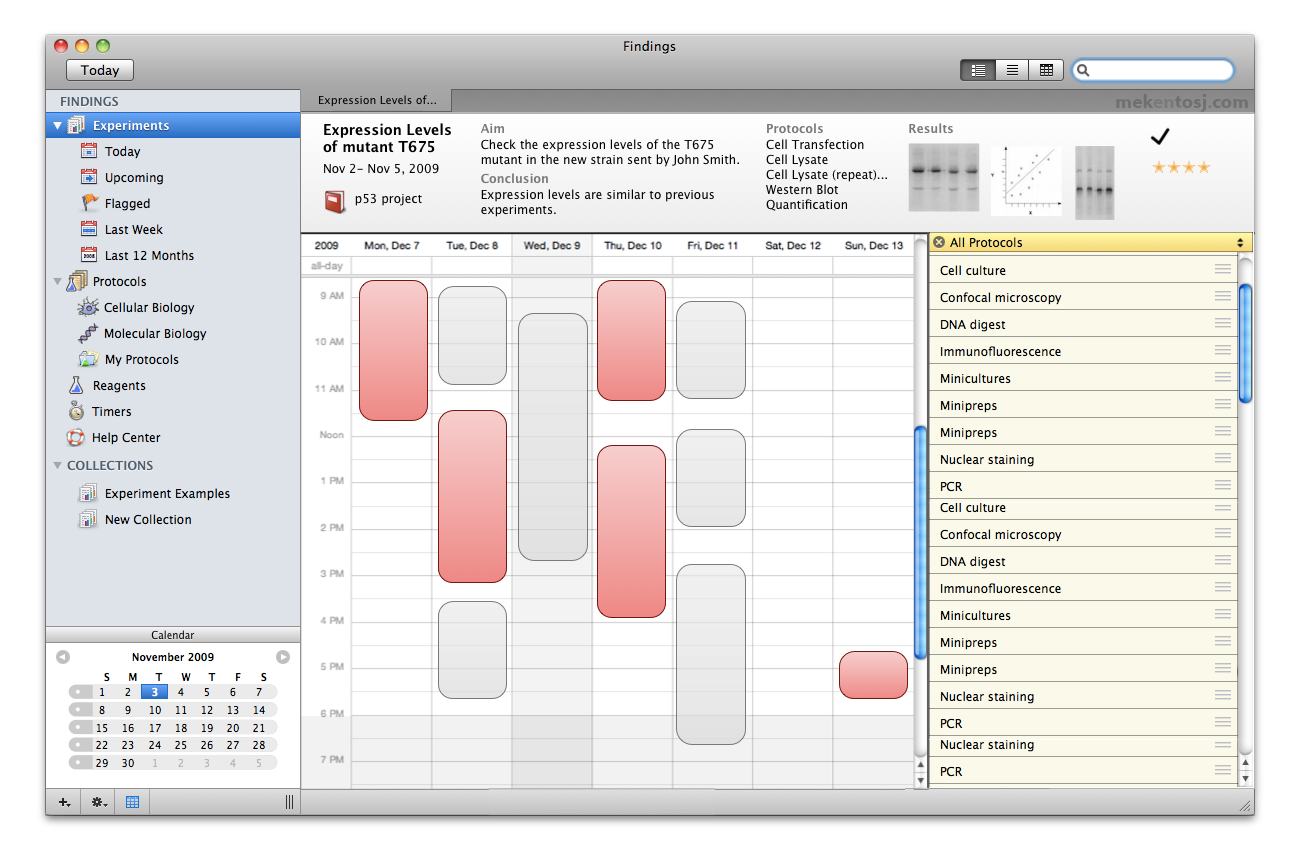
Task: Open the first gel image result thumbnail
Action: 944,178
